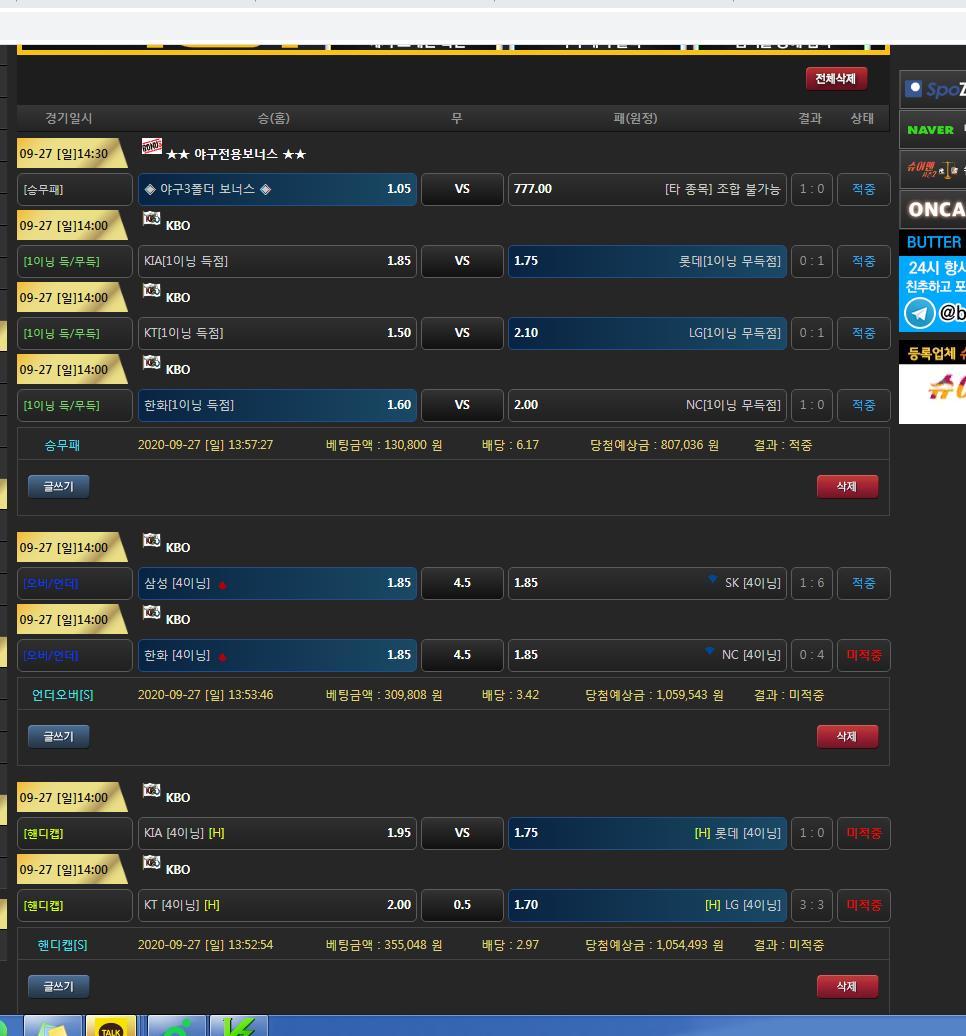This screenshot has width=966, height=1036.
Task: Click the KBO league icon above the KIA 1이닝 row
Action: click(152, 219)
